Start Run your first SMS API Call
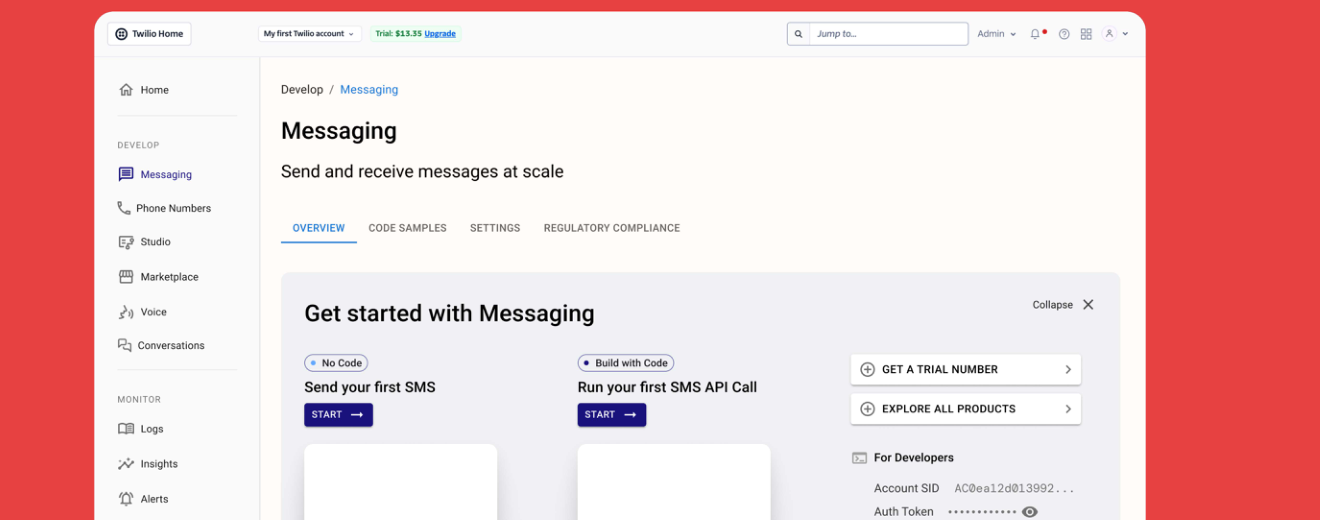The width and height of the screenshot is (1320, 520). pyautogui.click(x=611, y=415)
